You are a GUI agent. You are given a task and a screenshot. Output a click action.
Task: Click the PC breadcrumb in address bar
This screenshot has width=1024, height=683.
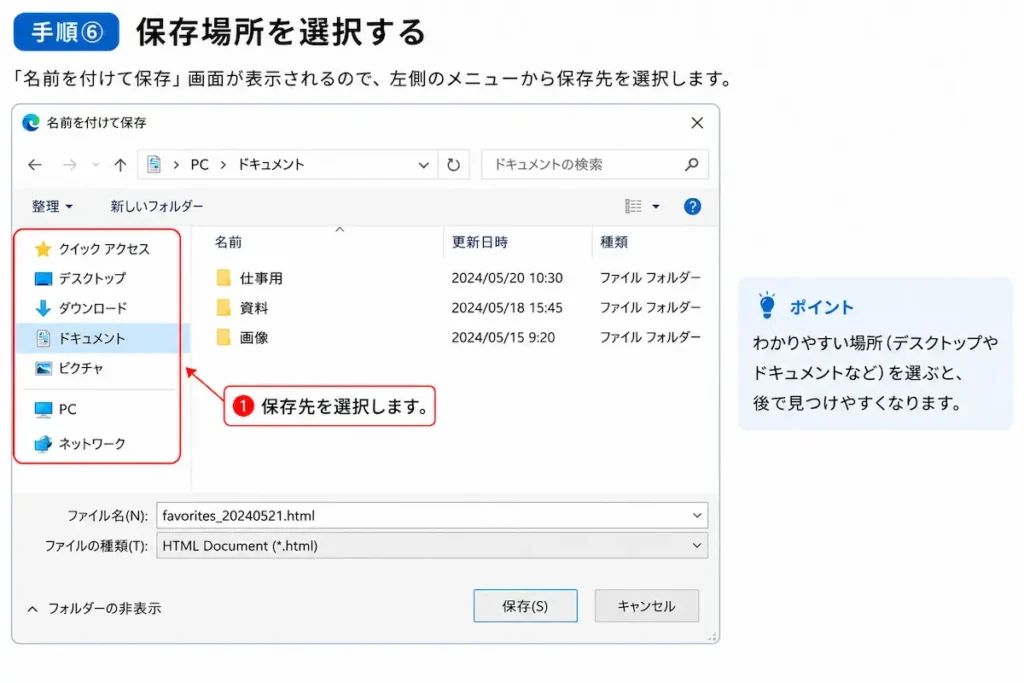(x=199, y=165)
